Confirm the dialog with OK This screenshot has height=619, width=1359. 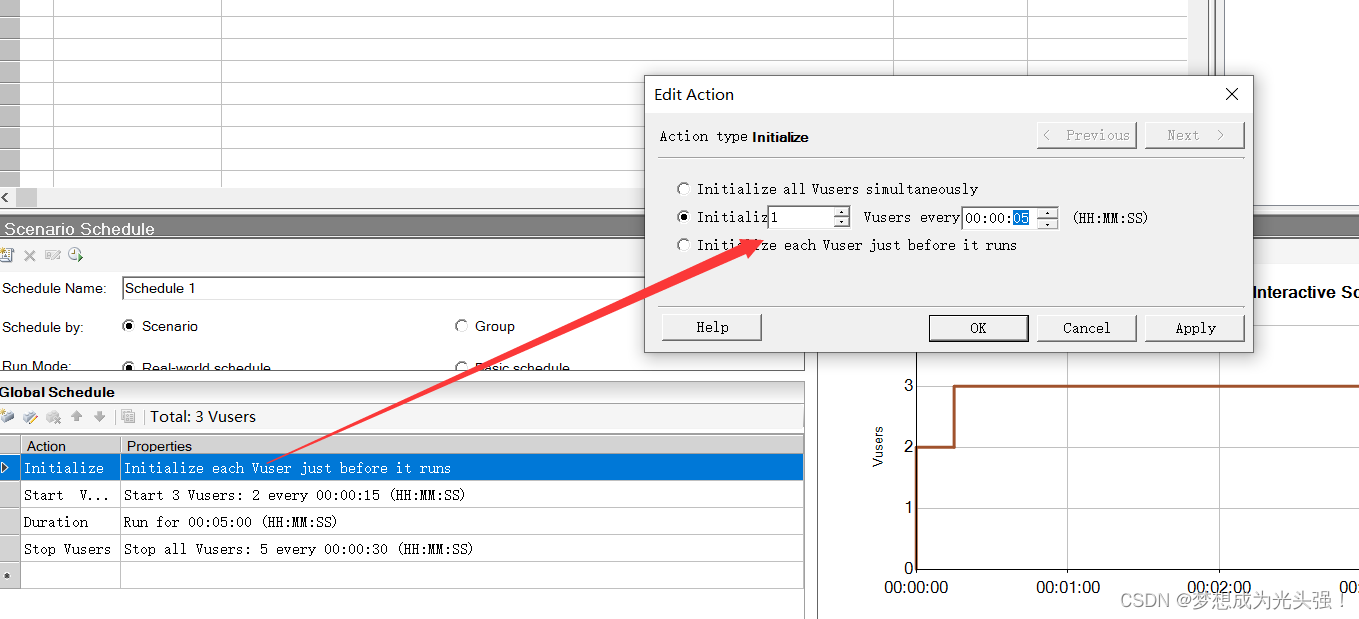[978, 328]
